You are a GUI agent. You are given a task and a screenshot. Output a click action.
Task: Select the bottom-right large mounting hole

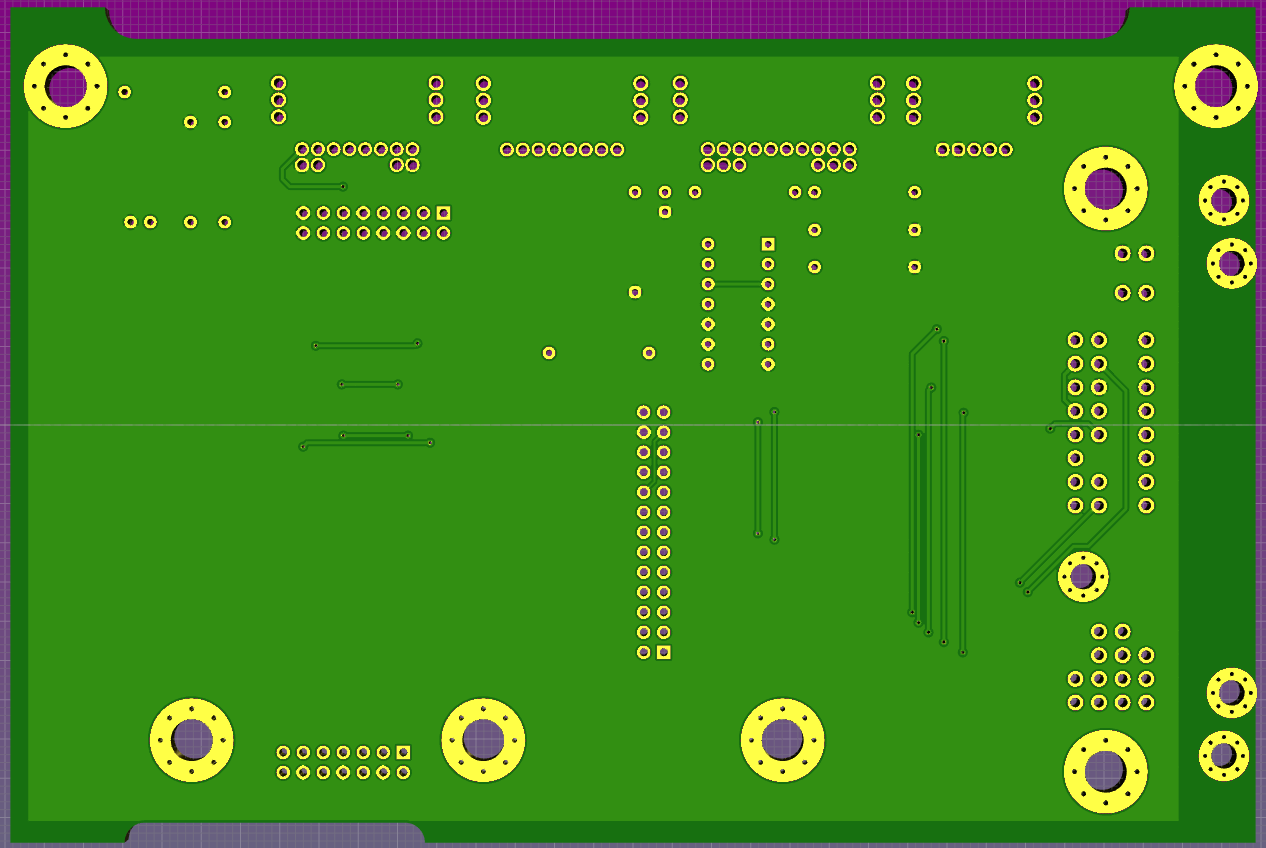[1105, 771]
